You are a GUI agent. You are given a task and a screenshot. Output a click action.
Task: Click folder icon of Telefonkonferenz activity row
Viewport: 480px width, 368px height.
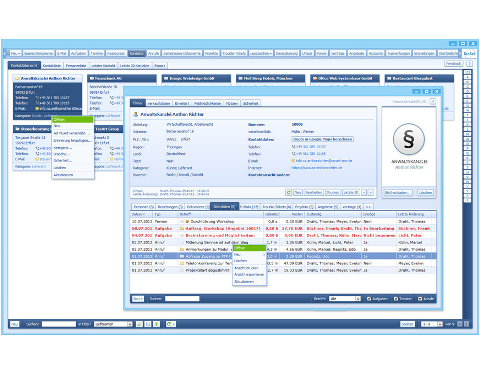(182, 263)
